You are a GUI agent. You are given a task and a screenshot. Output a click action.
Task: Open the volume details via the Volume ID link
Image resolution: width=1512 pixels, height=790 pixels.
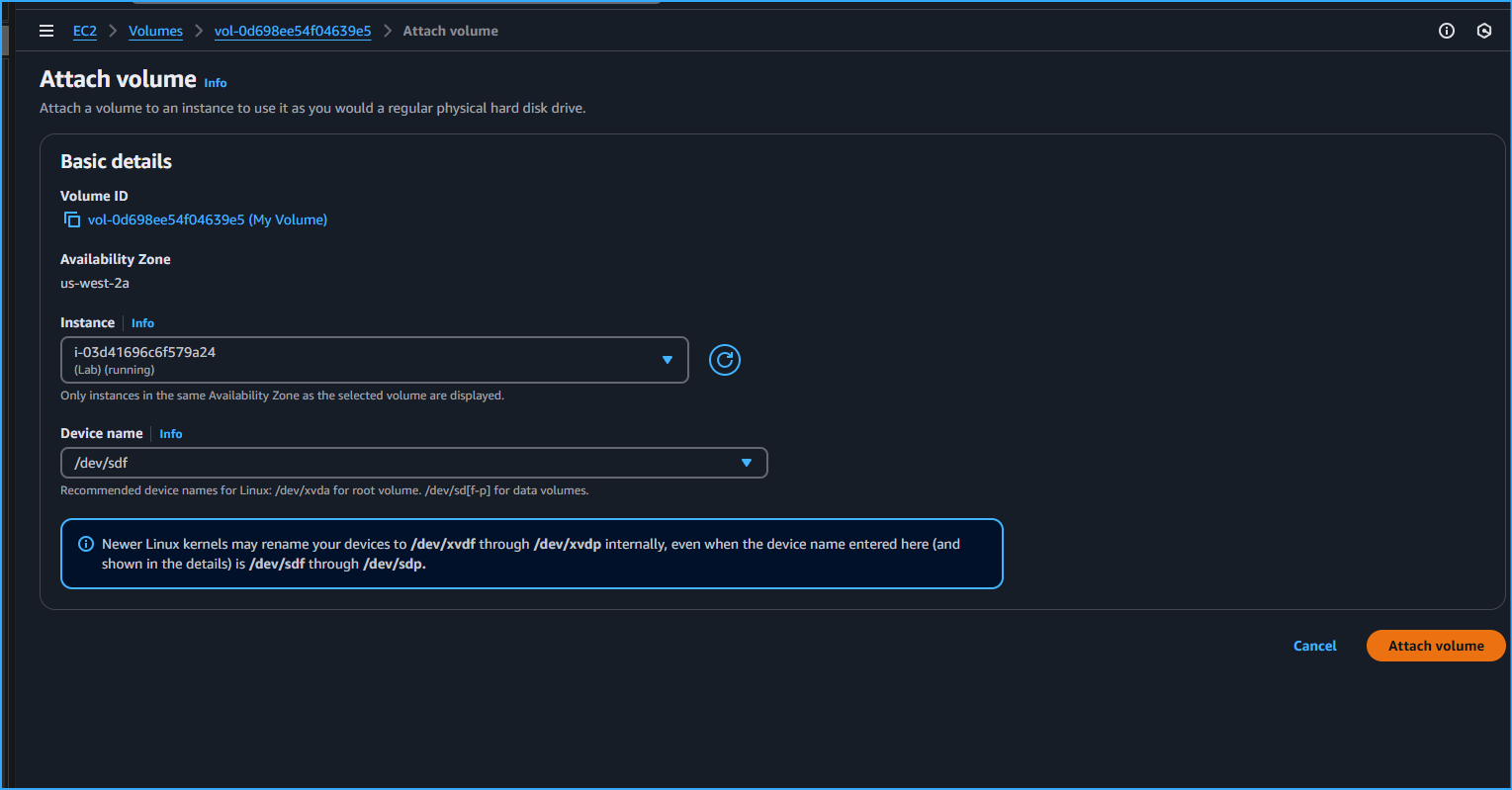click(x=207, y=219)
